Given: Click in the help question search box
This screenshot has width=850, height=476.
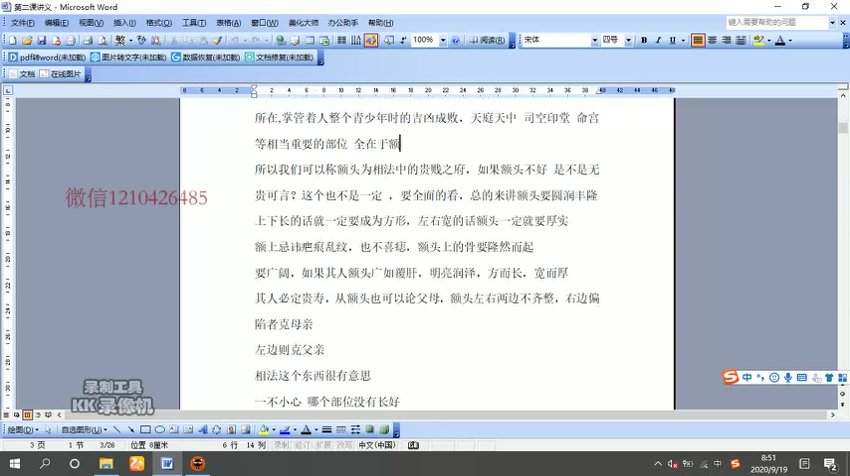Looking at the screenshot, I should [x=777, y=22].
